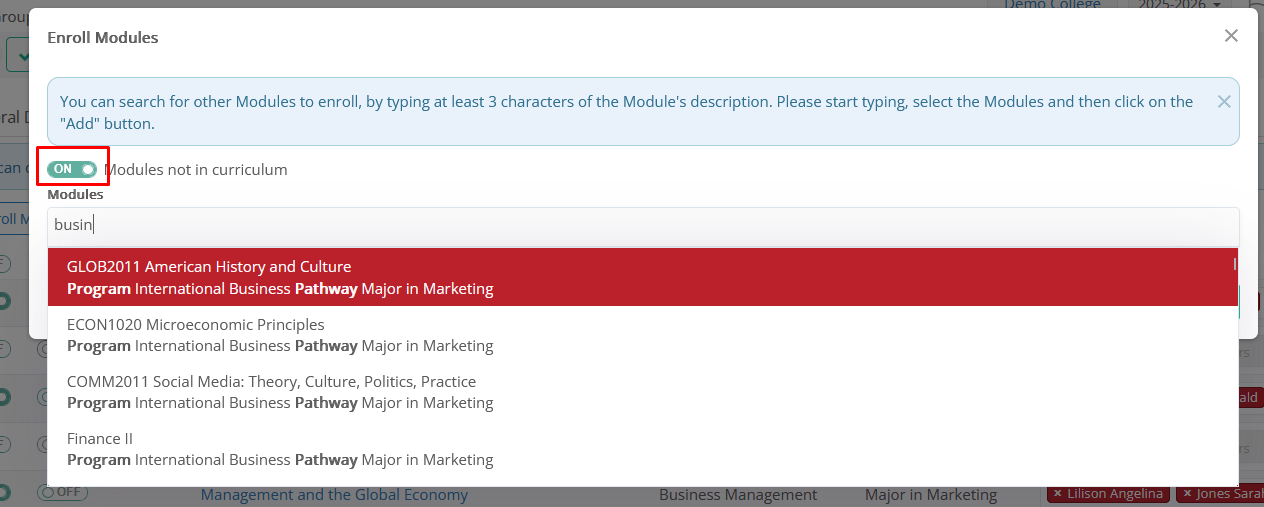The width and height of the screenshot is (1264, 507).
Task: Turn off Modules not in curriculum toggle
Action: pos(72,169)
